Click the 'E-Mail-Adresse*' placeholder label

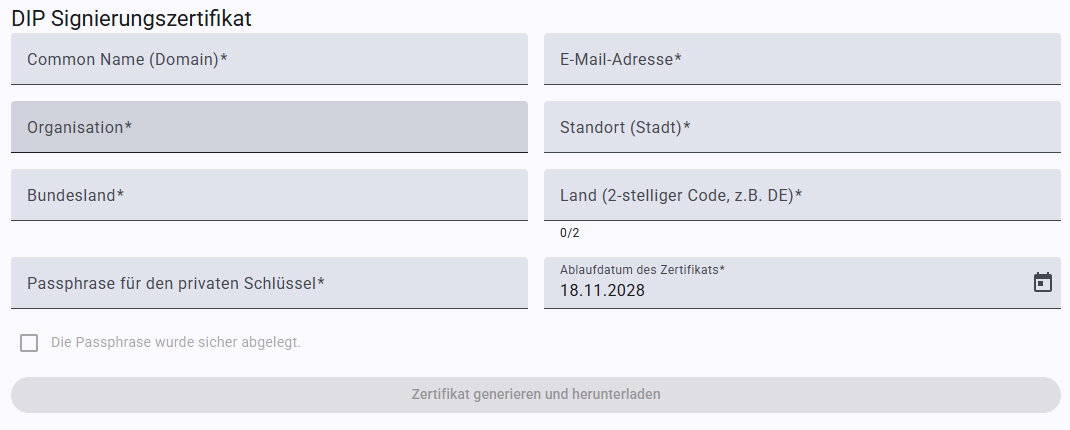click(x=620, y=59)
